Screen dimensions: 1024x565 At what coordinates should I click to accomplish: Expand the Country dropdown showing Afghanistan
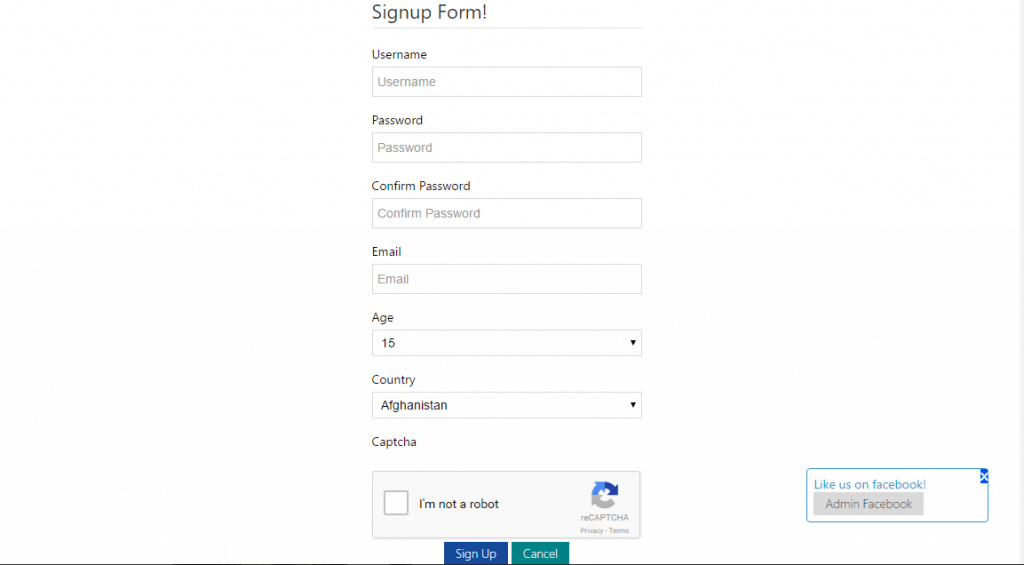[x=507, y=405]
